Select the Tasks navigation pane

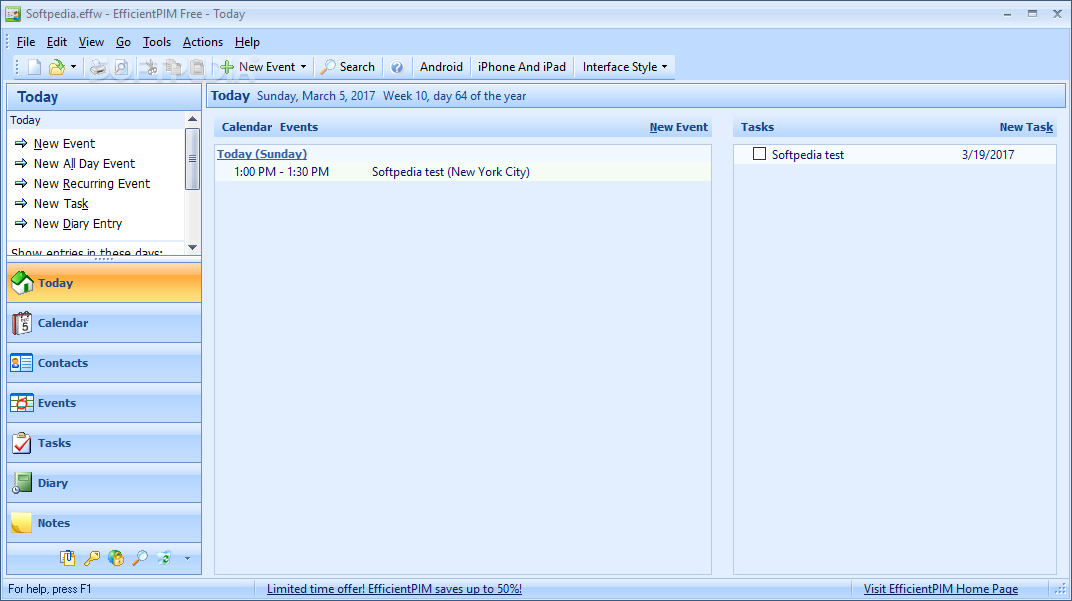[104, 443]
